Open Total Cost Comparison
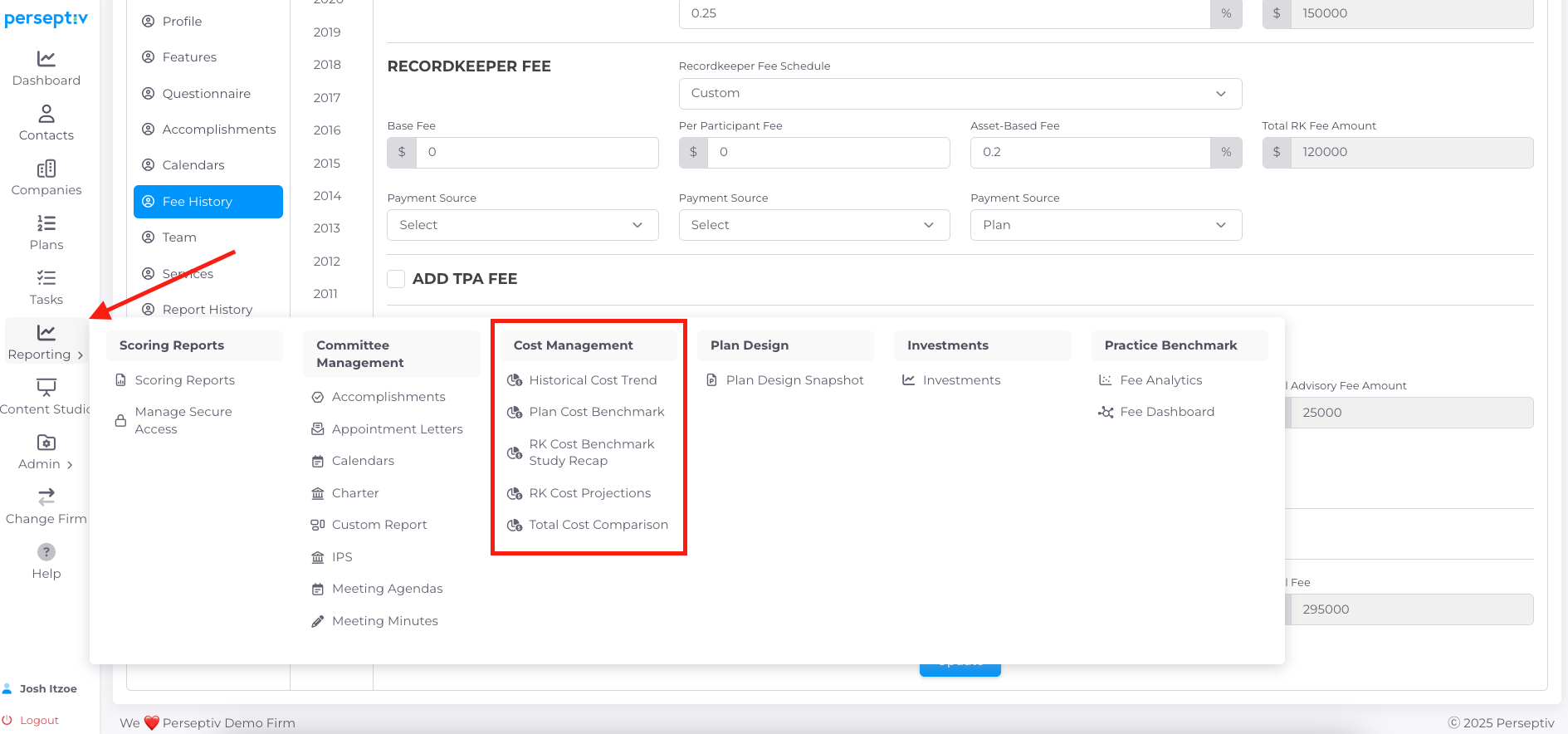The image size is (1568, 734). [598, 525]
